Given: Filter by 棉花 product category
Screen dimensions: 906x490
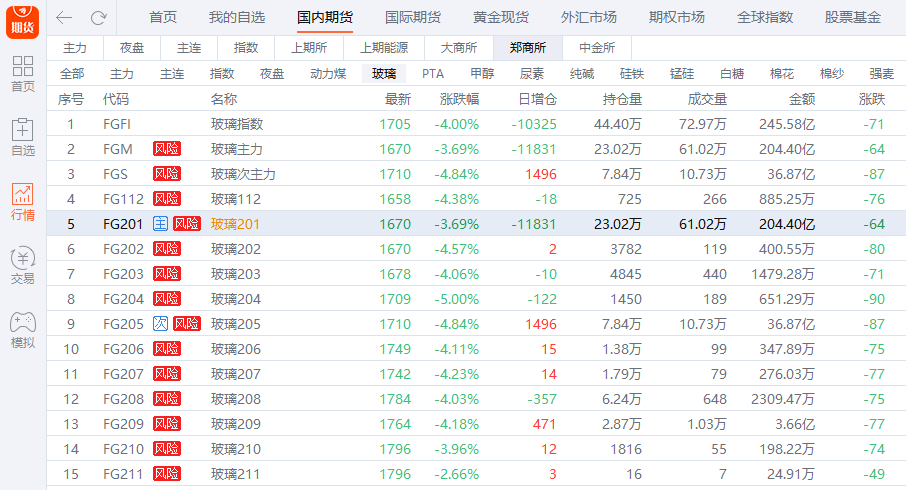Looking at the screenshot, I should [x=782, y=74].
